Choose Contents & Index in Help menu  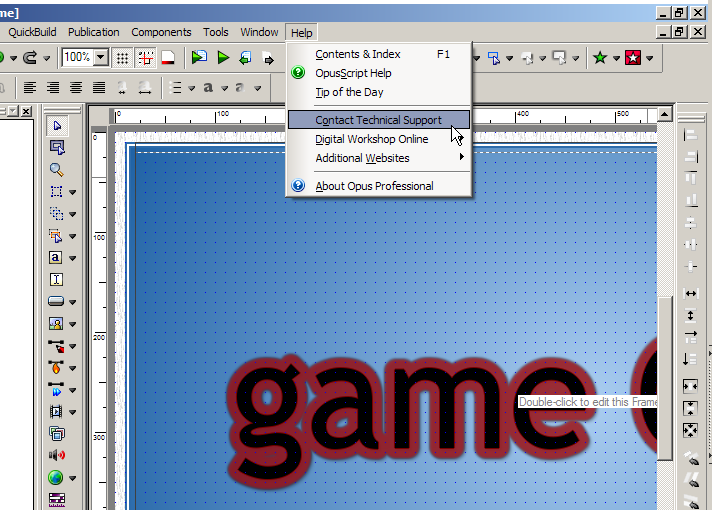(x=379, y=54)
